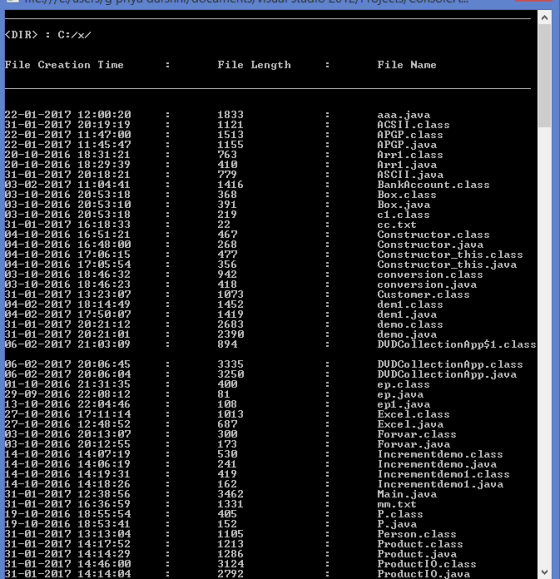Select the file name Forvar.java
560x579 pixels.
[413, 444]
